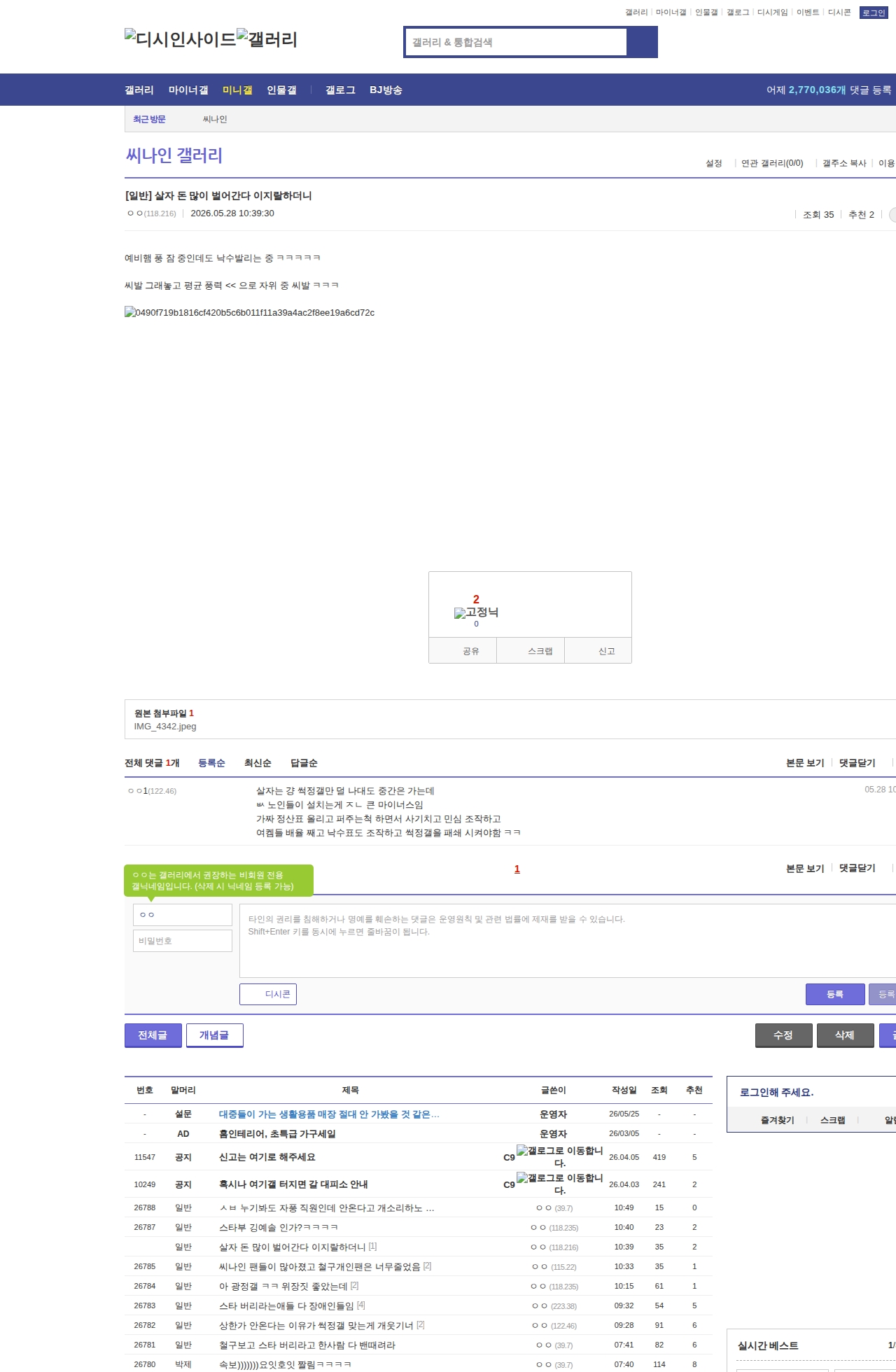896x1372 pixels.
Task: Click the 로그인 button at top right
Action: point(874,13)
